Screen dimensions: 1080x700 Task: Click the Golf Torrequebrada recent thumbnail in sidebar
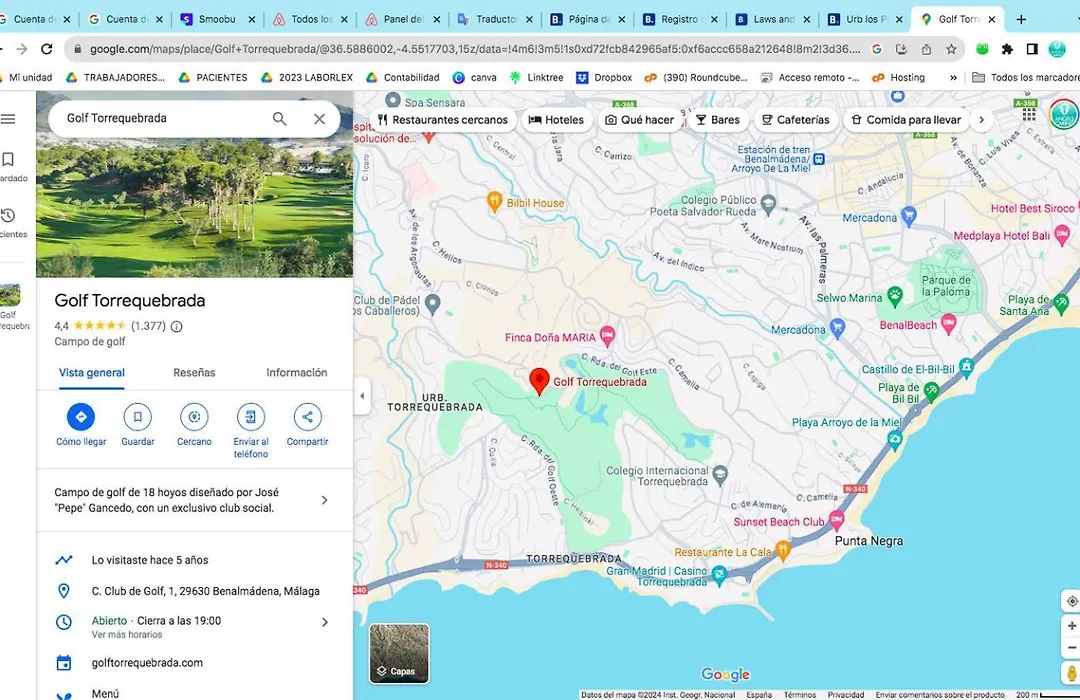(10, 294)
